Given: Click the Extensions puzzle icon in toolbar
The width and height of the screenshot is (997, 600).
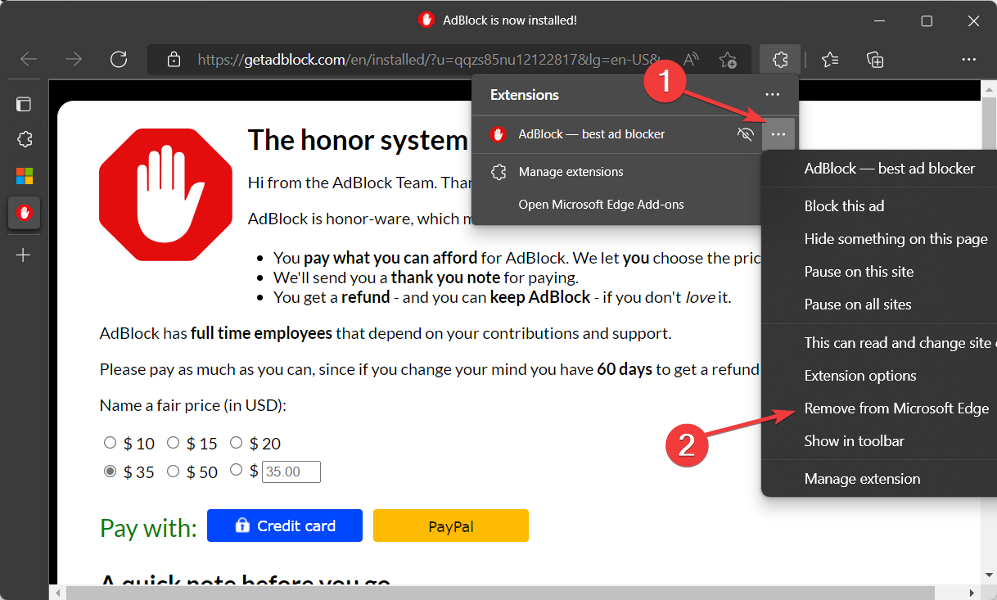Looking at the screenshot, I should tap(780, 60).
